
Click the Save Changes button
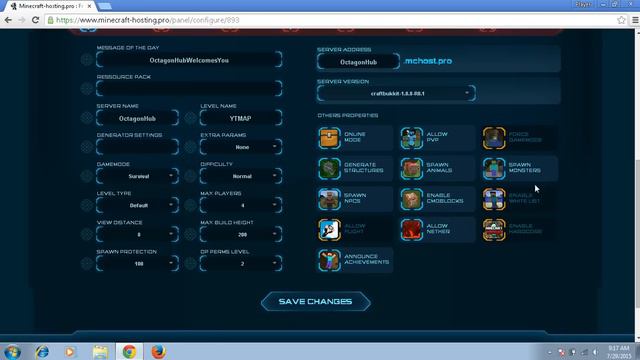pyautogui.click(x=316, y=302)
